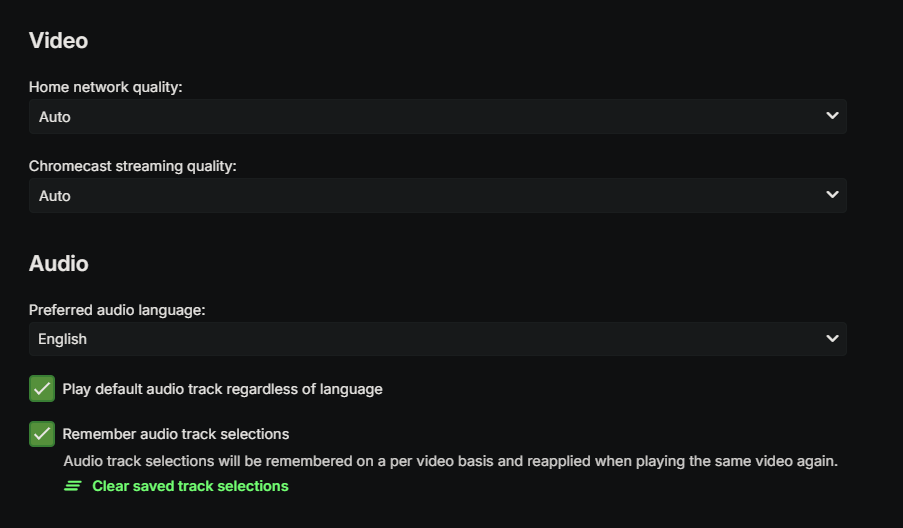Click the chevron arrow on Home network quality
Image resolution: width=903 pixels, height=528 pixels.
coord(832,116)
